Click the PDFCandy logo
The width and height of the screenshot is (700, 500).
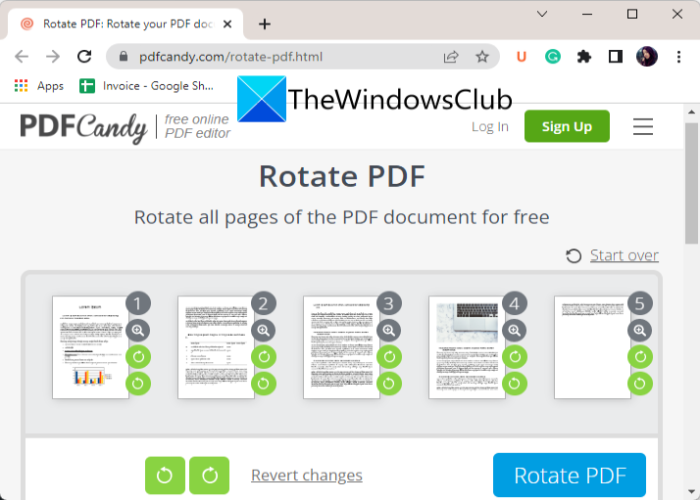83,127
